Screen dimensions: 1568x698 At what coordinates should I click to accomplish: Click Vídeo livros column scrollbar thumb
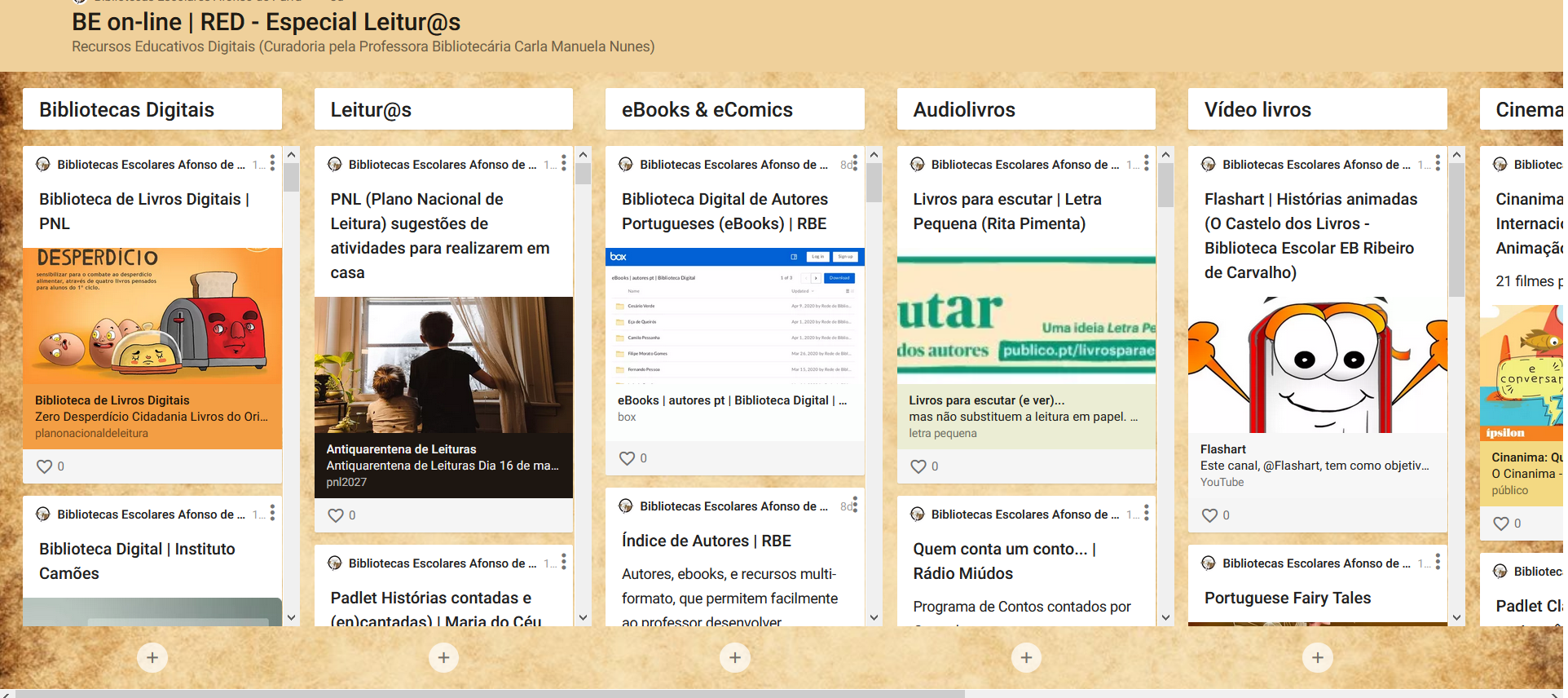pos(1457,229)
